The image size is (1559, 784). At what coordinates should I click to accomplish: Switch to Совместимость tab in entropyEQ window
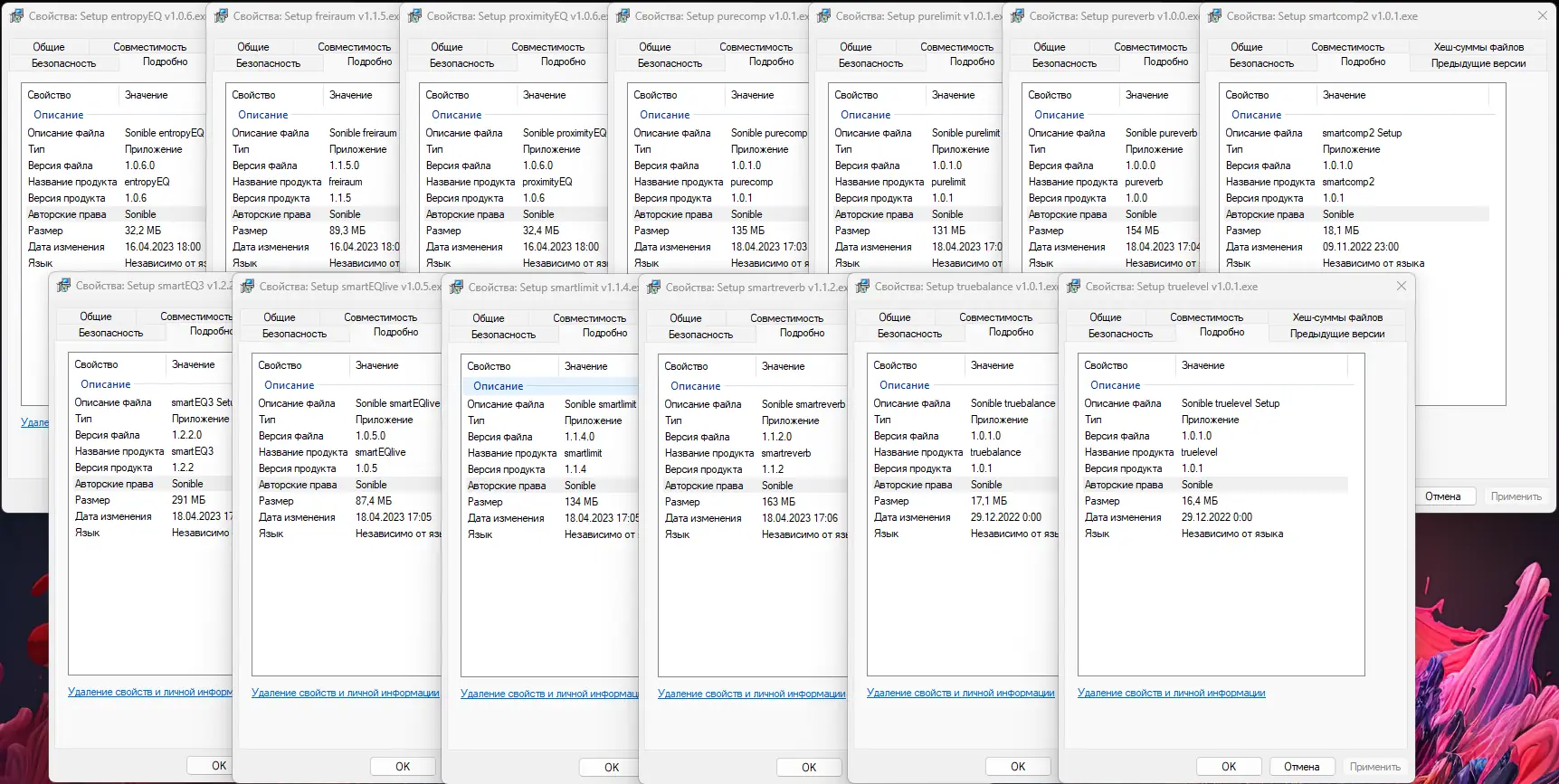(150, 47)
